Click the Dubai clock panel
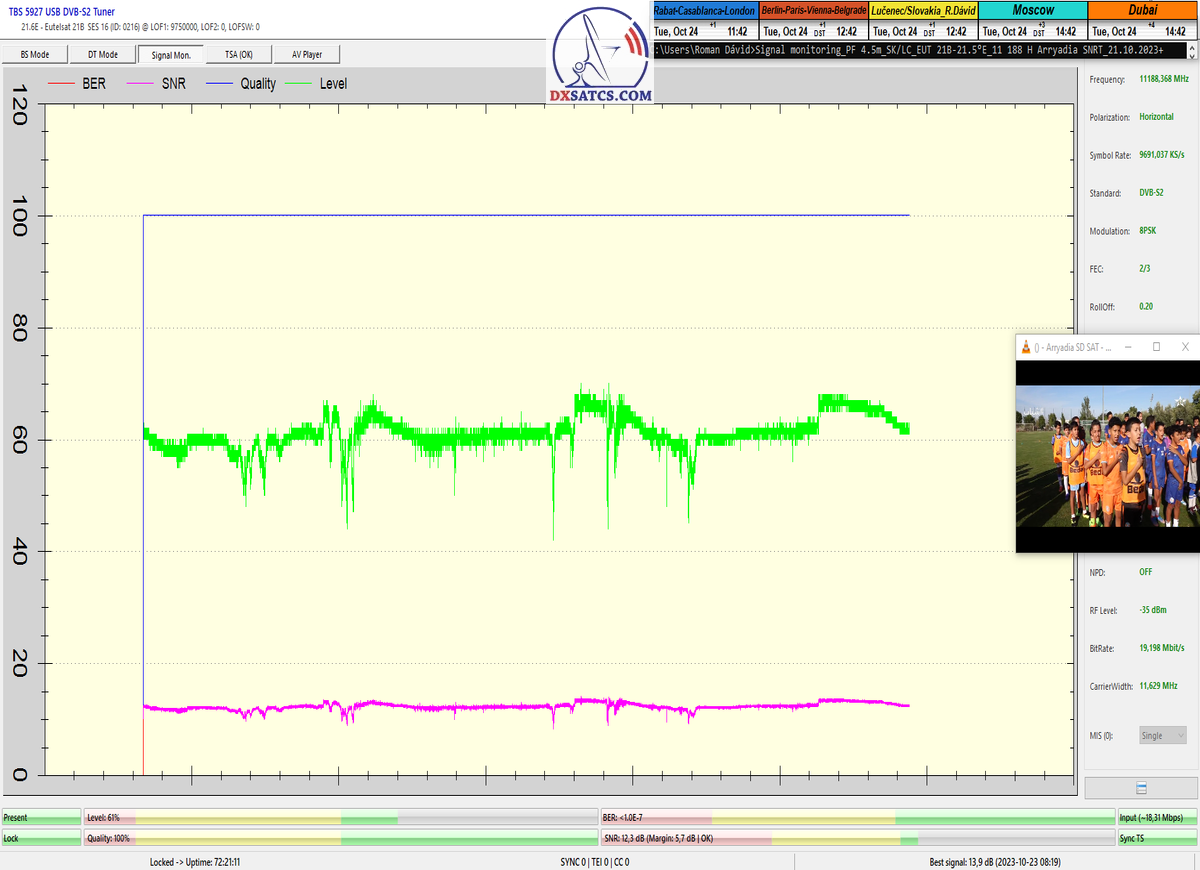This screenshot has height=870, width=1200. click(1143, 20)
